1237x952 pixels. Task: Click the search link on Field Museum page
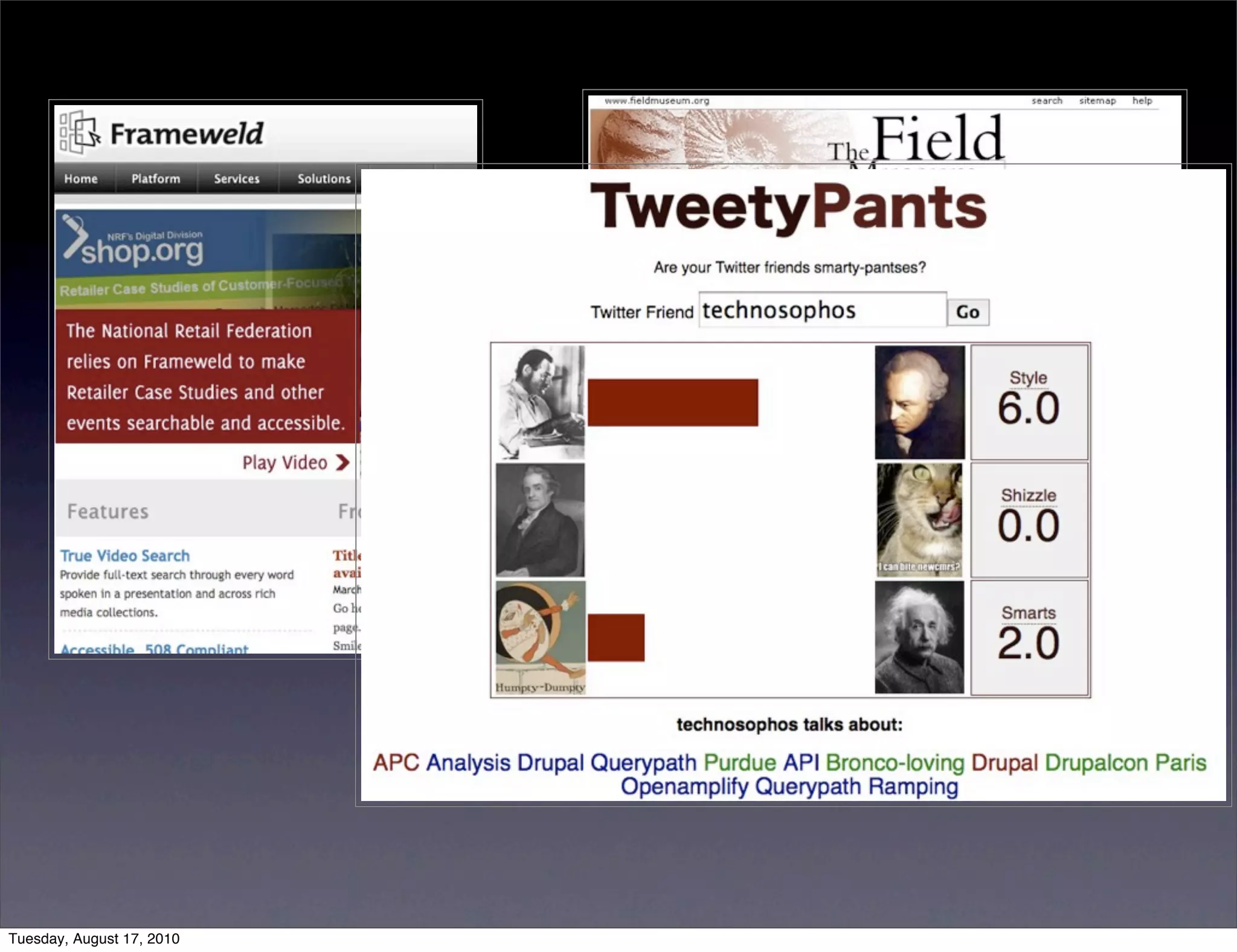(1047, 101)
